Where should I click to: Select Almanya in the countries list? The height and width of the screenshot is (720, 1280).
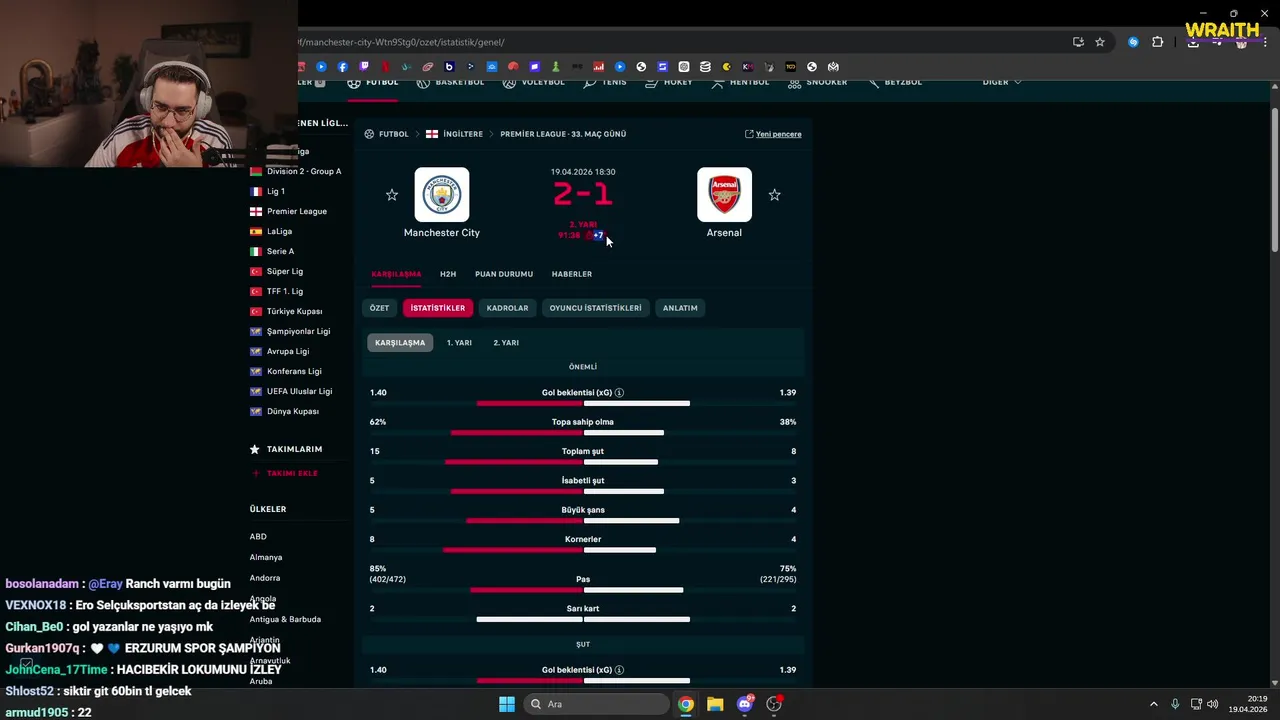[x=266, y=557]
